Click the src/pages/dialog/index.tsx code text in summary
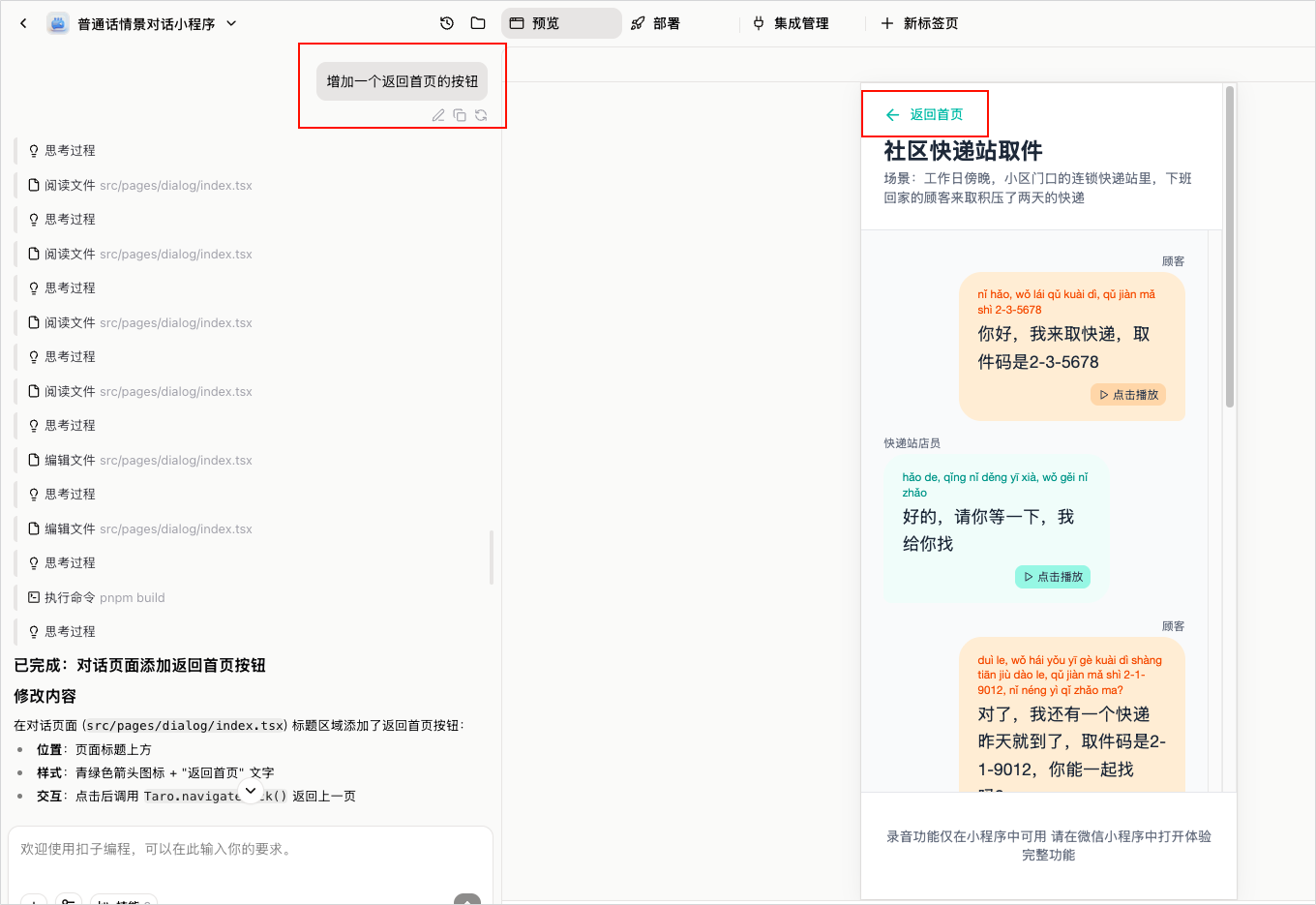Image resolution: width=1316 pixels, height=905 pixels. point(185,726)
